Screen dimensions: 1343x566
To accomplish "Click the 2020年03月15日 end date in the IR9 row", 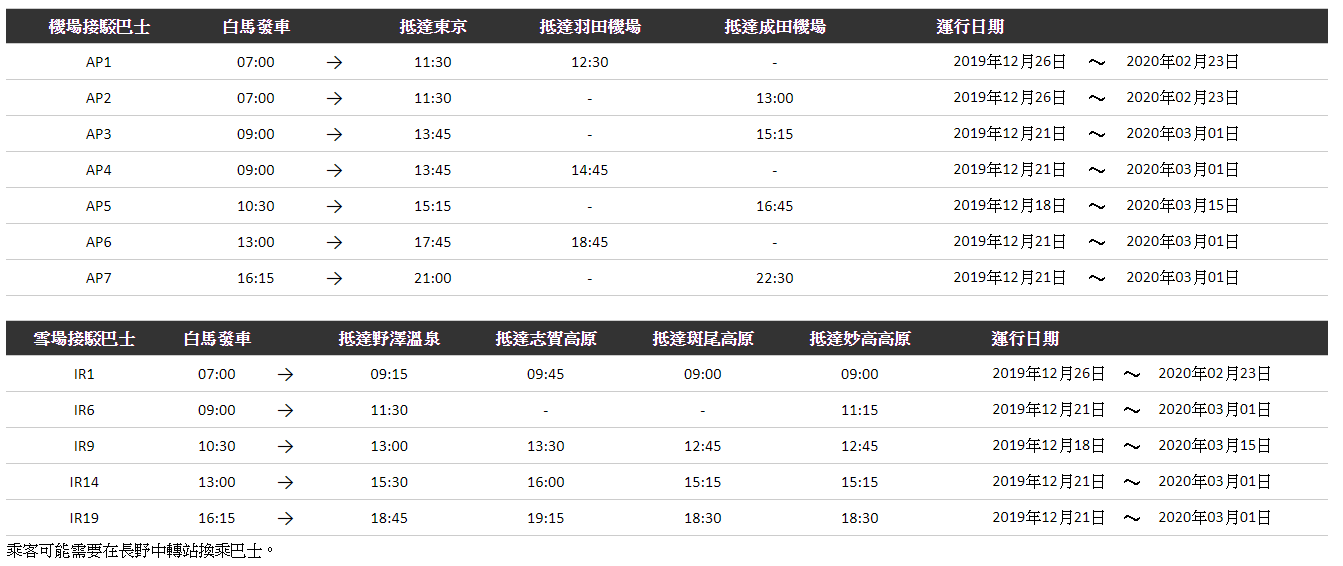I will click(x=1214, y=446).
